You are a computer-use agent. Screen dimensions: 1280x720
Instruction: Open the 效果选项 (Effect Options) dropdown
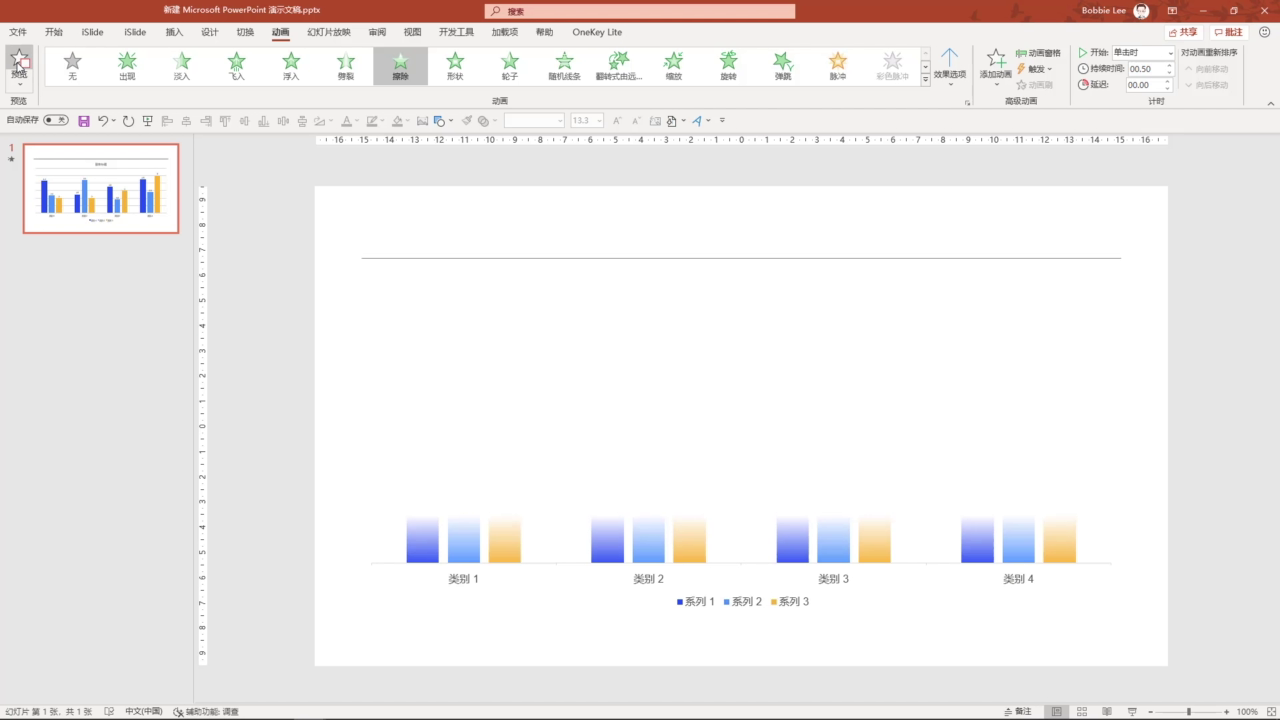click(x=950, y=68)
